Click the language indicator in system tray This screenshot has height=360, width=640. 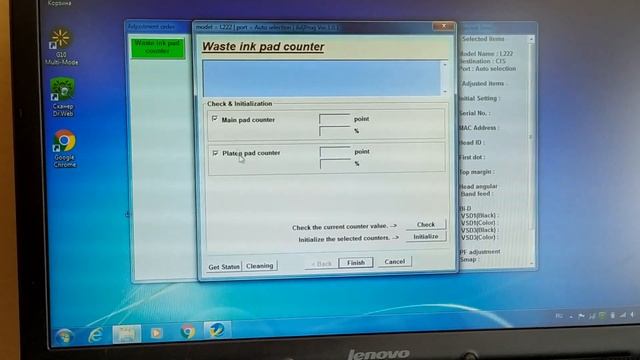coord(559,316)
